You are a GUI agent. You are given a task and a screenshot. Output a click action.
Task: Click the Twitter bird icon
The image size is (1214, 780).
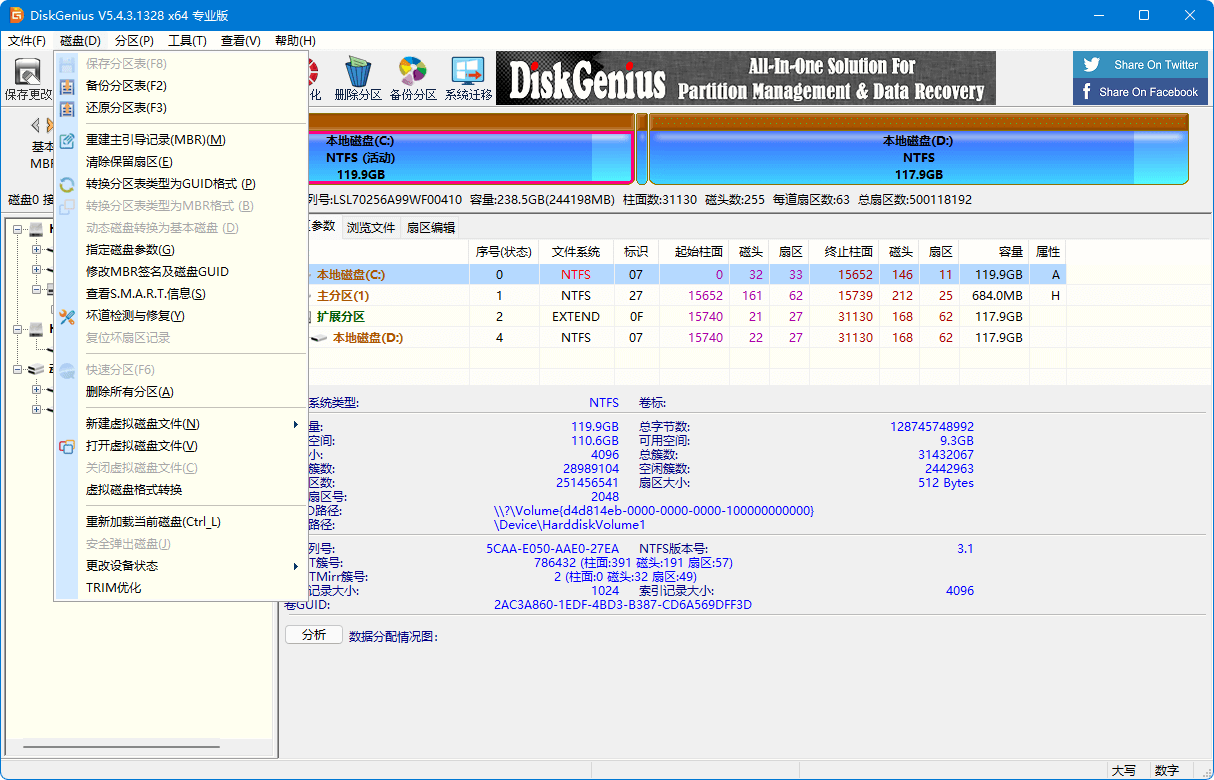pos(1091,64)
